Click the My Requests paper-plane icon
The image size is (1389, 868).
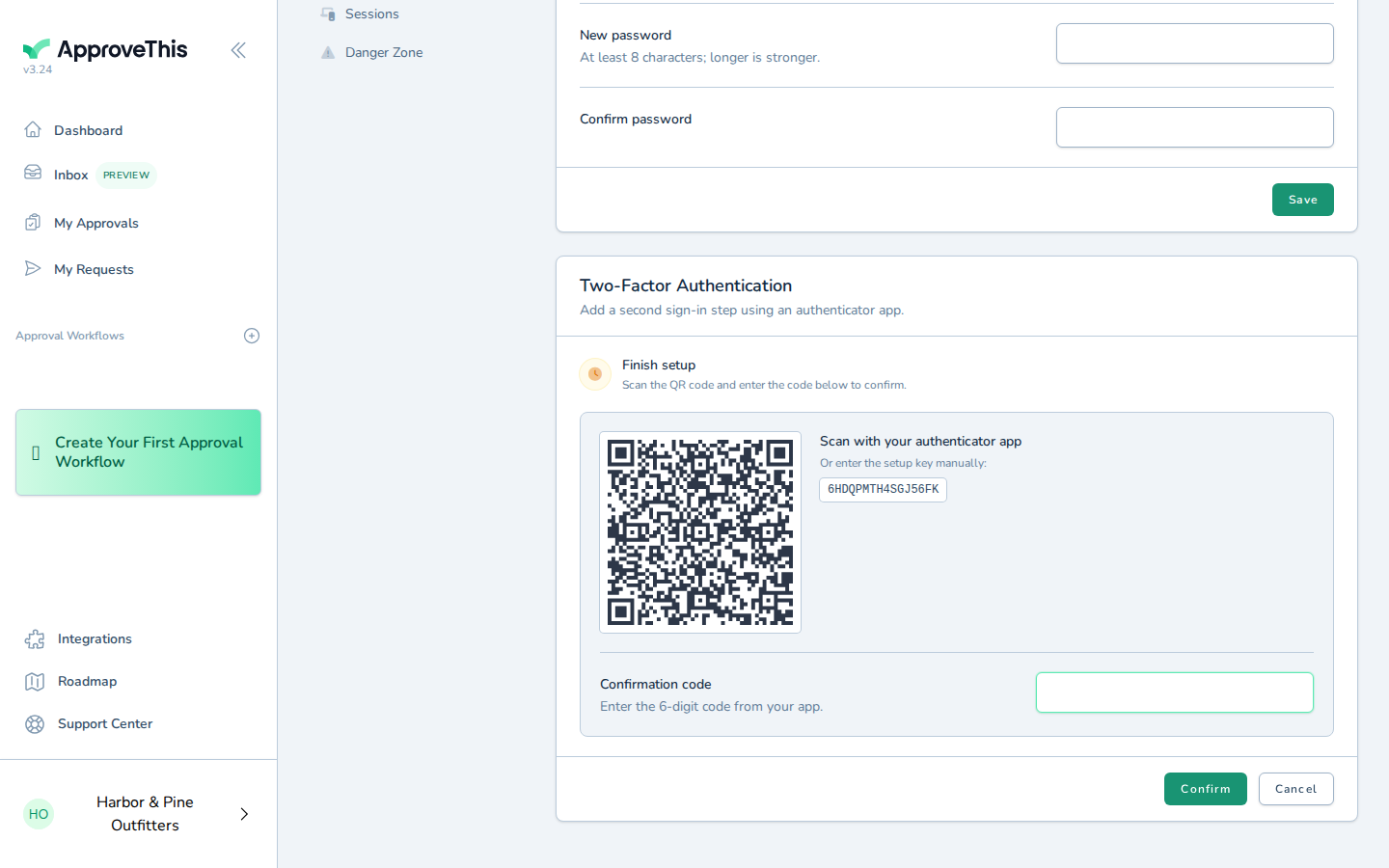coord(33,268)
